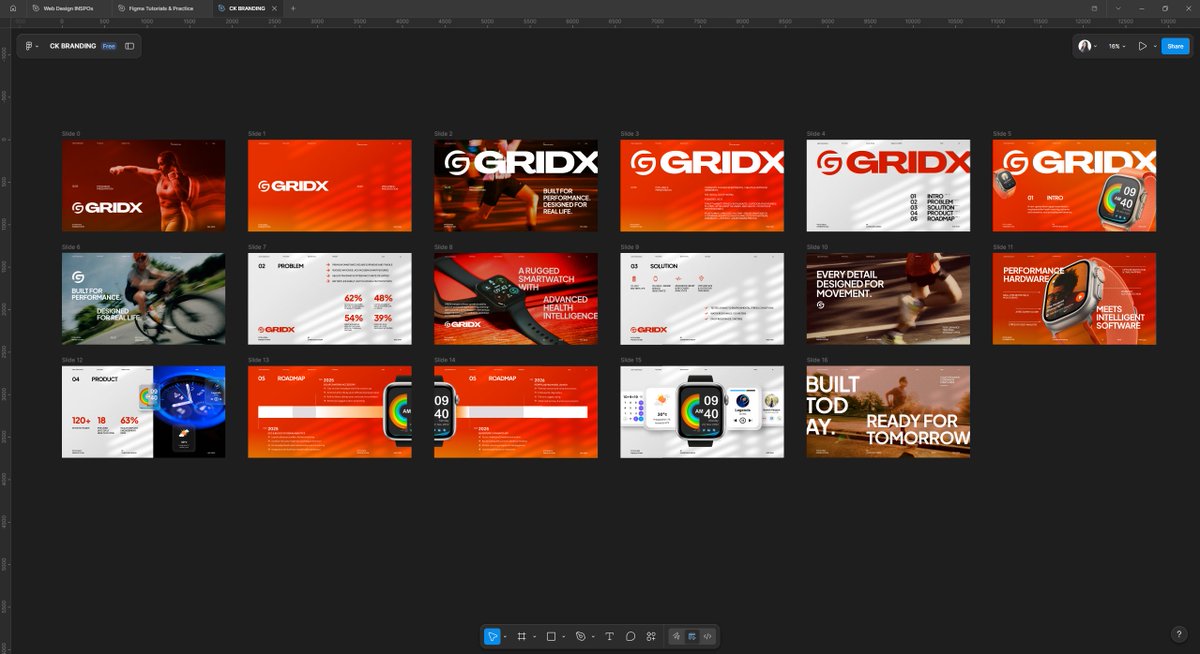Toggle the sidebar panel icon

[x=129, y=46]
